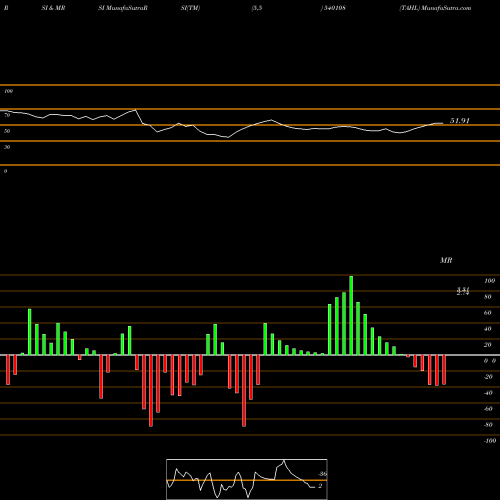This screenshot has height=500, width=500.
Task: Click the MR axis label 20
Action: (487, 345)
